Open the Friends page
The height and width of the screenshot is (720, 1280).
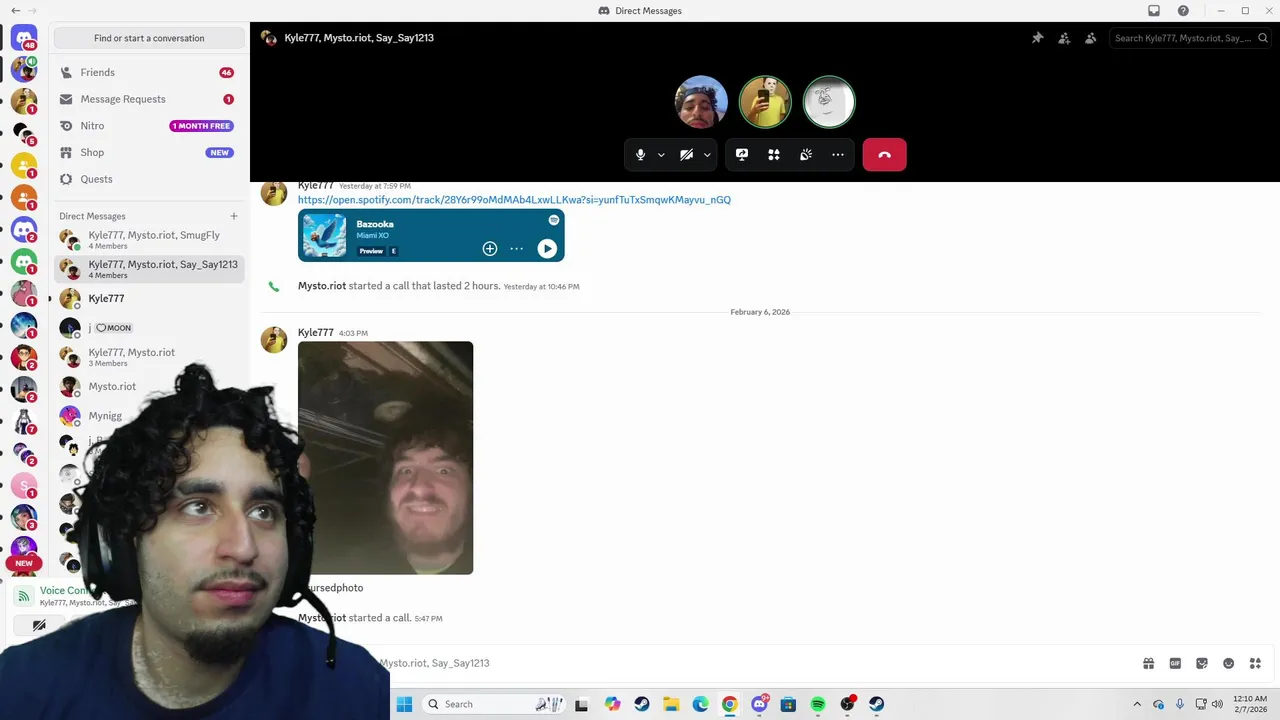[149, 73]
